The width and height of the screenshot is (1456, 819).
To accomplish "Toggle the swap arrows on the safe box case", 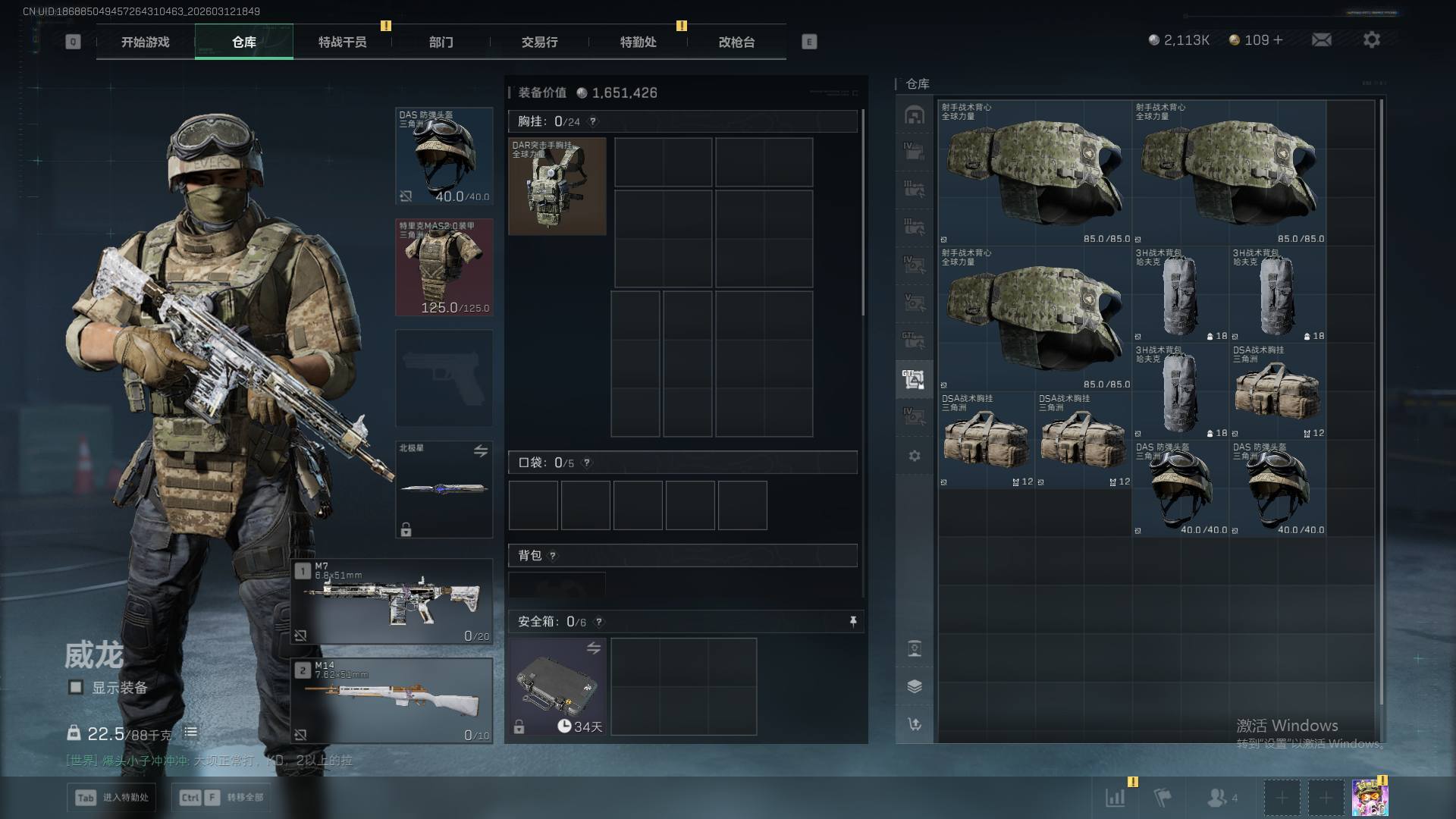I will tap(593, 648).
